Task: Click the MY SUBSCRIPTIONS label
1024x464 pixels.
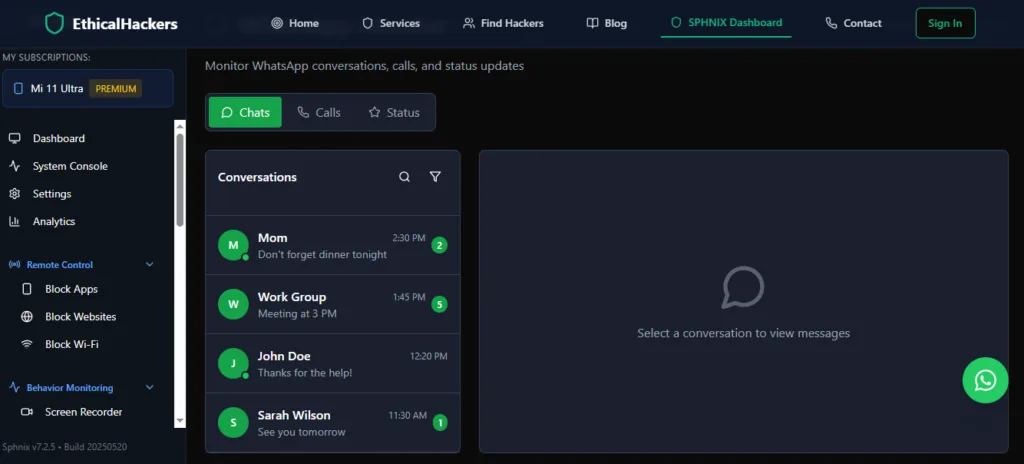Action: 46,58
